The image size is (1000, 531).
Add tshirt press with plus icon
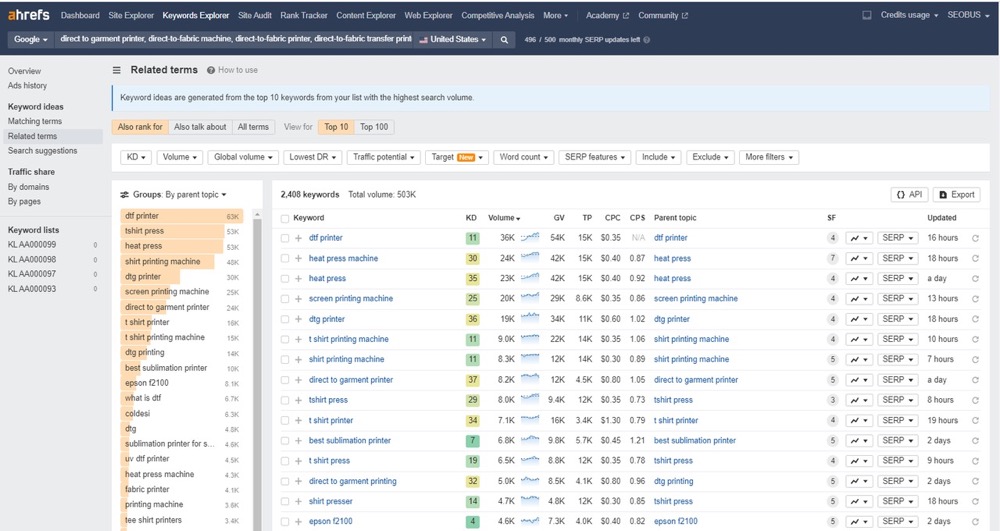pyautogui.click(x=298, y=400)
